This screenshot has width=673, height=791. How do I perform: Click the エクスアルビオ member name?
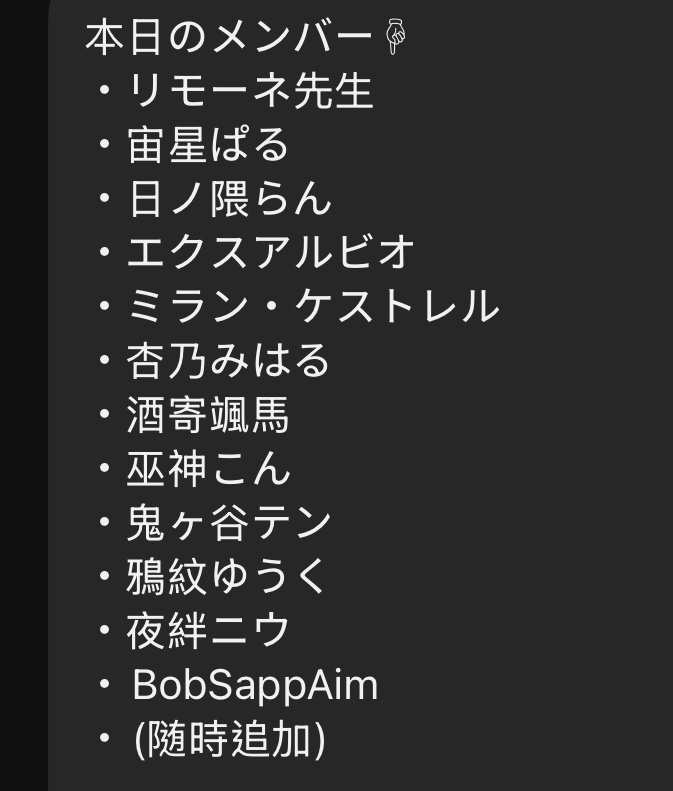click(271, 252)
